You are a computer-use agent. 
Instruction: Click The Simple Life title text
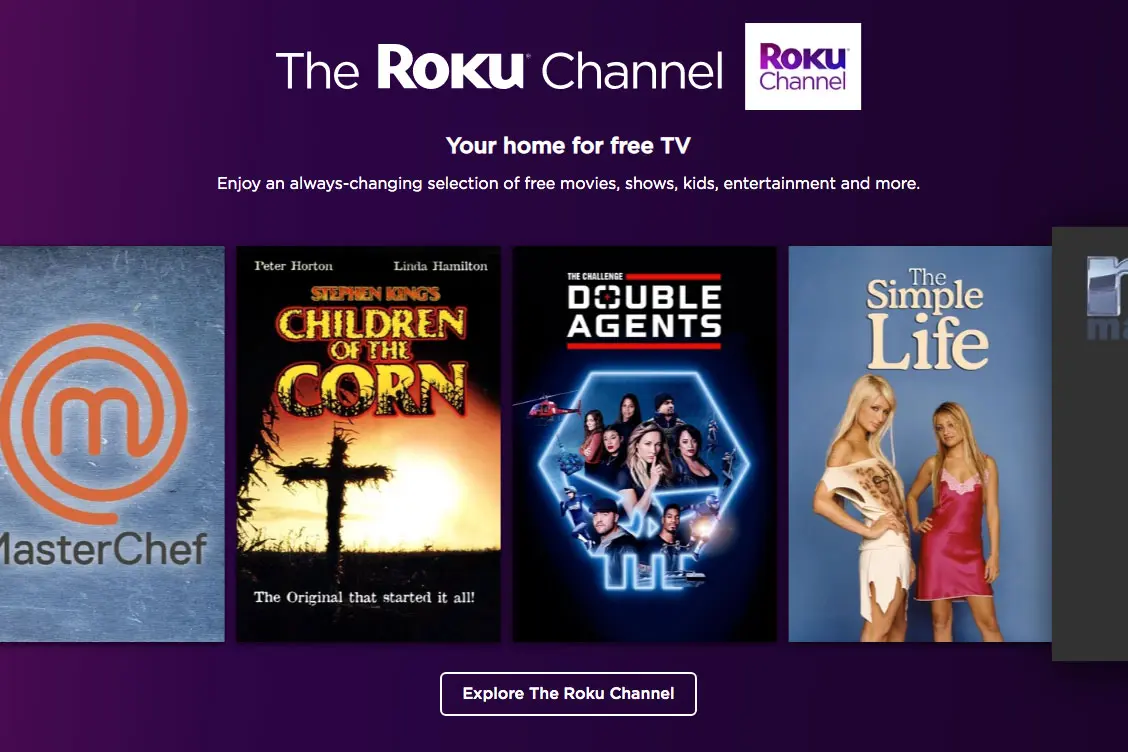tap(926, 319)
